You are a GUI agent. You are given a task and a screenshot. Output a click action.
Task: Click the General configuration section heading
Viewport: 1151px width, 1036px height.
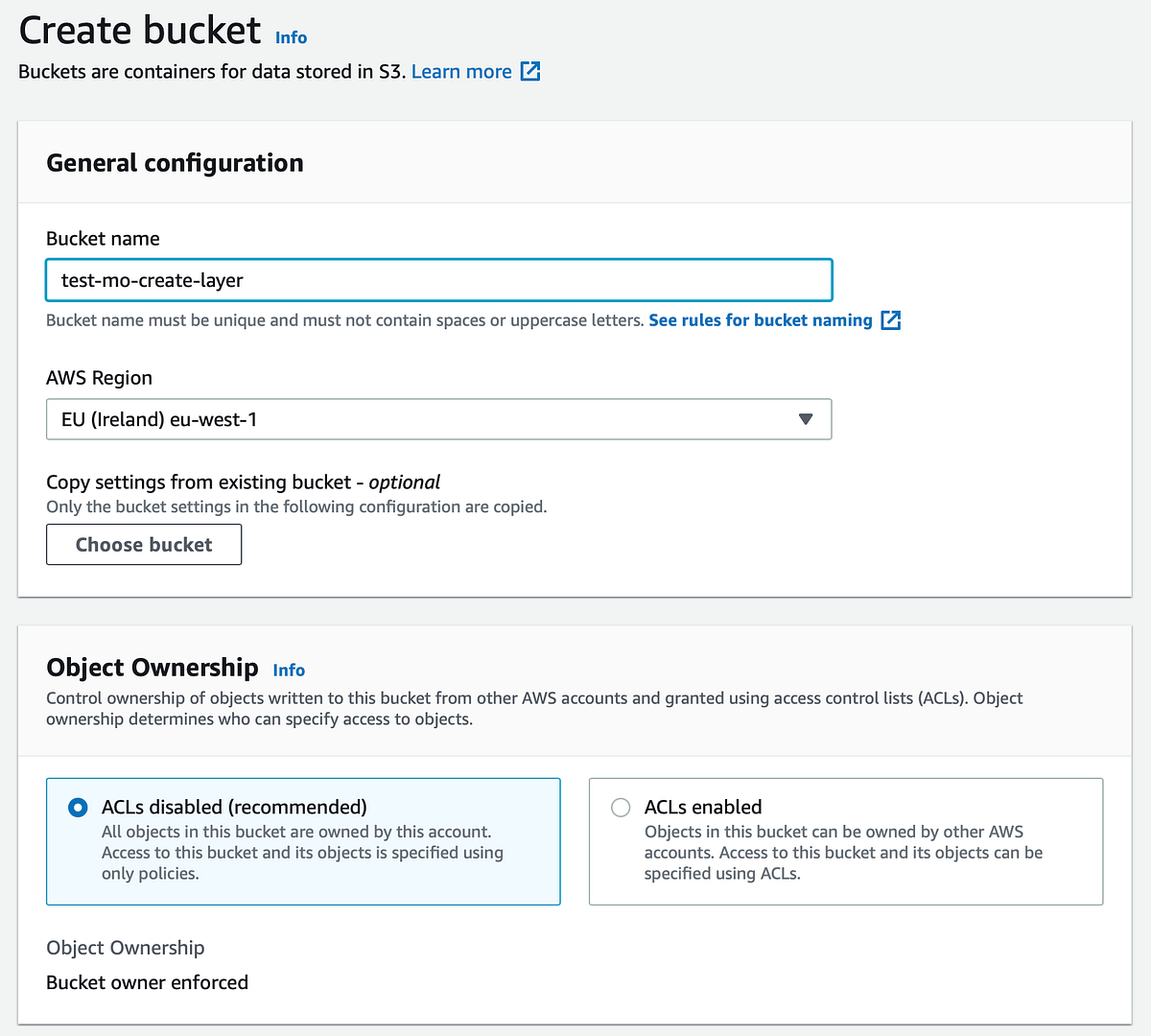175,163
